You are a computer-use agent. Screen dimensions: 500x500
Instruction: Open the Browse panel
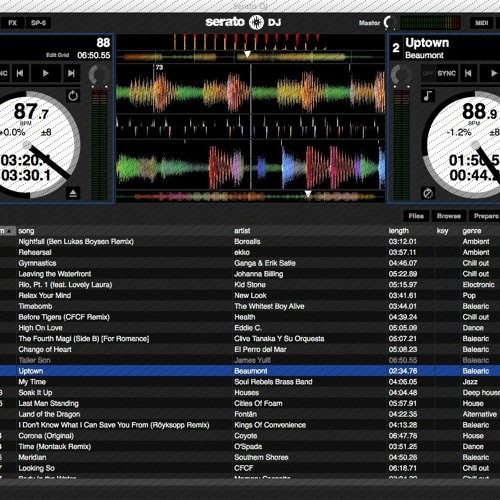click(449, 216)
